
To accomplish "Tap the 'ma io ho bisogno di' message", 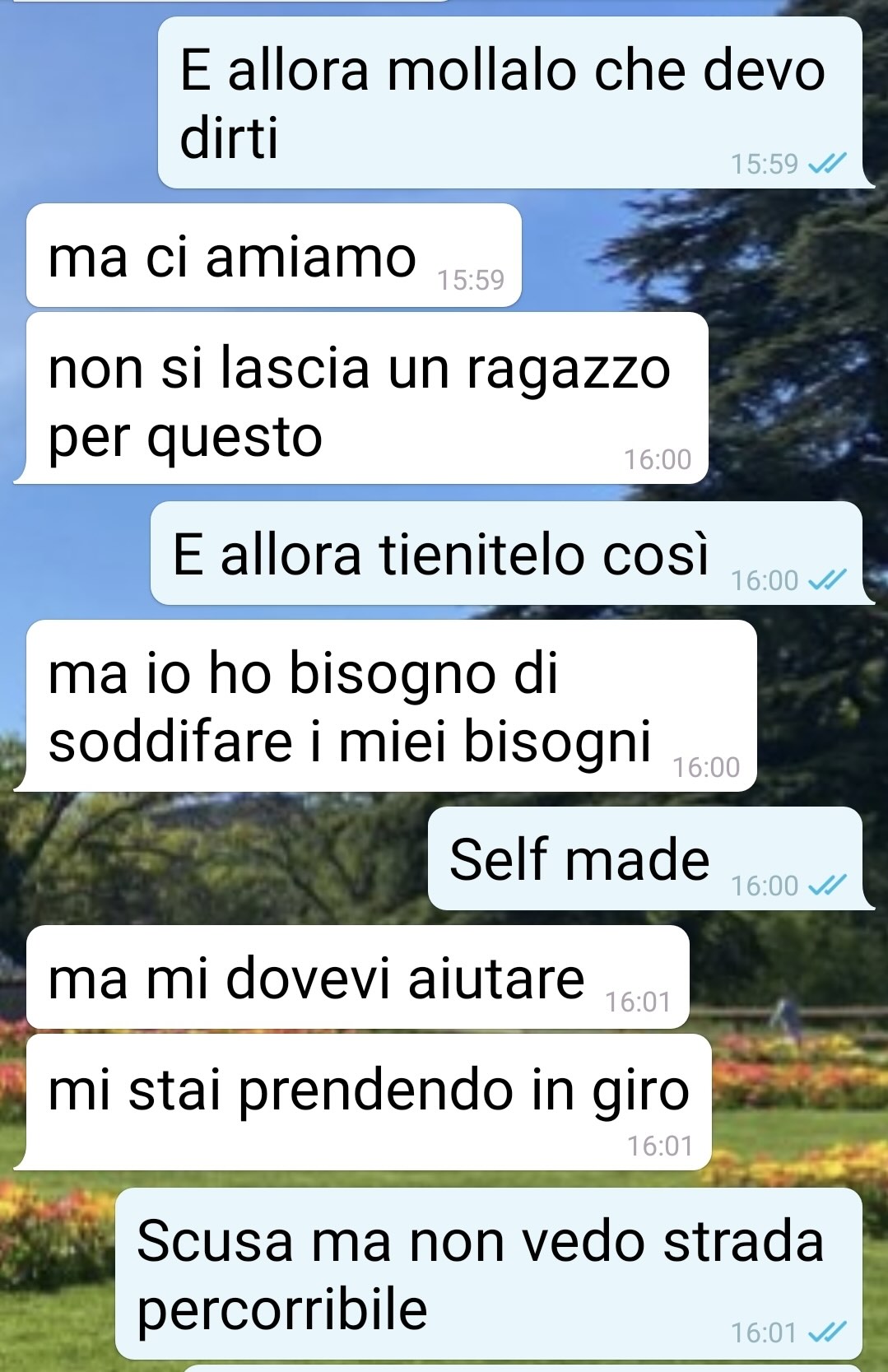I will tap(391, 706).
